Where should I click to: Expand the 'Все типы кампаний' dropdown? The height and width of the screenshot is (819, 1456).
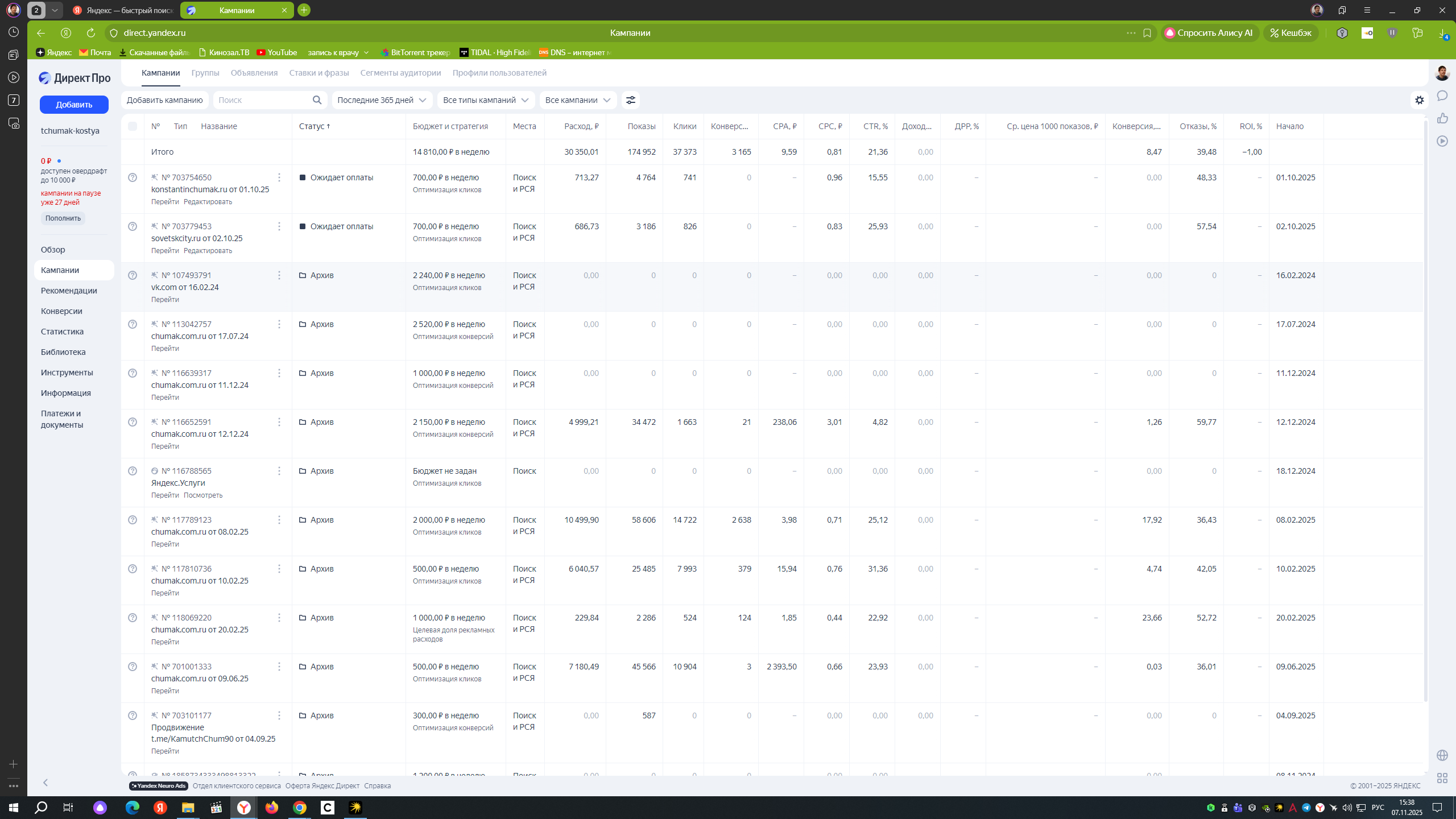click(x=486, y=100)
